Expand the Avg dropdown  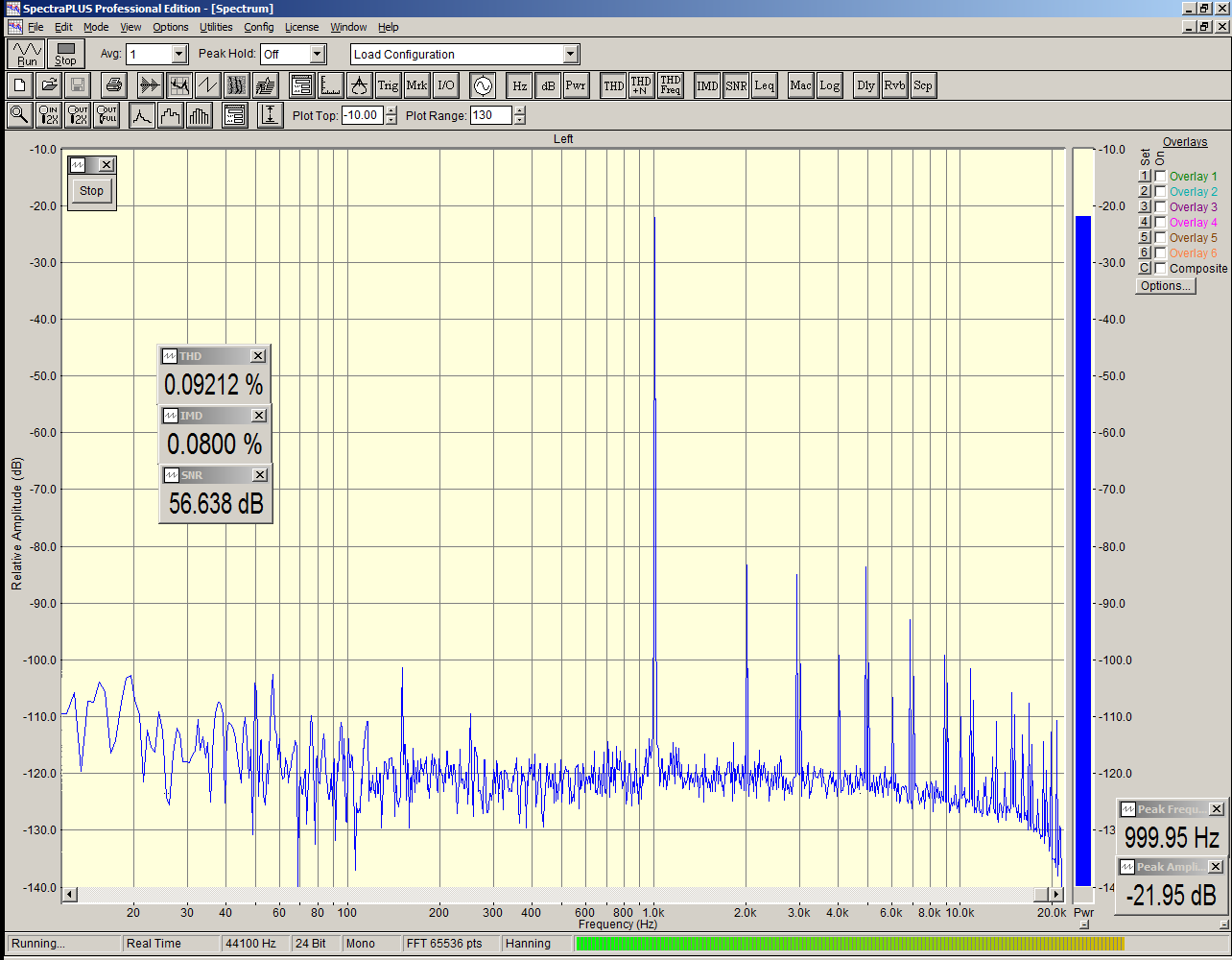click(178, 55)
